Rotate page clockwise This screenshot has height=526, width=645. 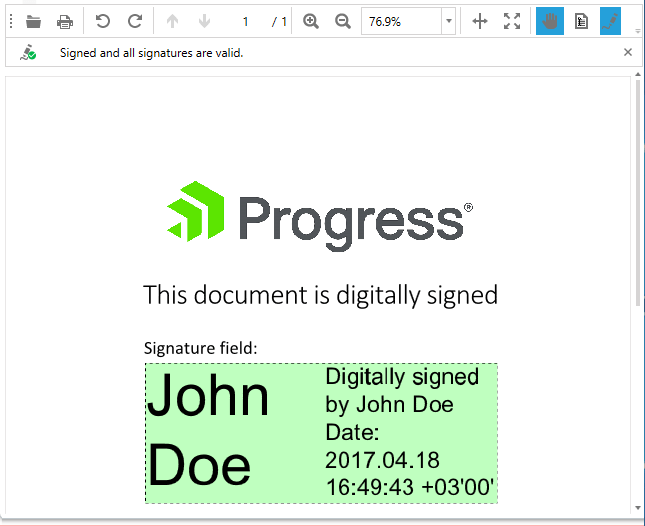pos(135,21)
